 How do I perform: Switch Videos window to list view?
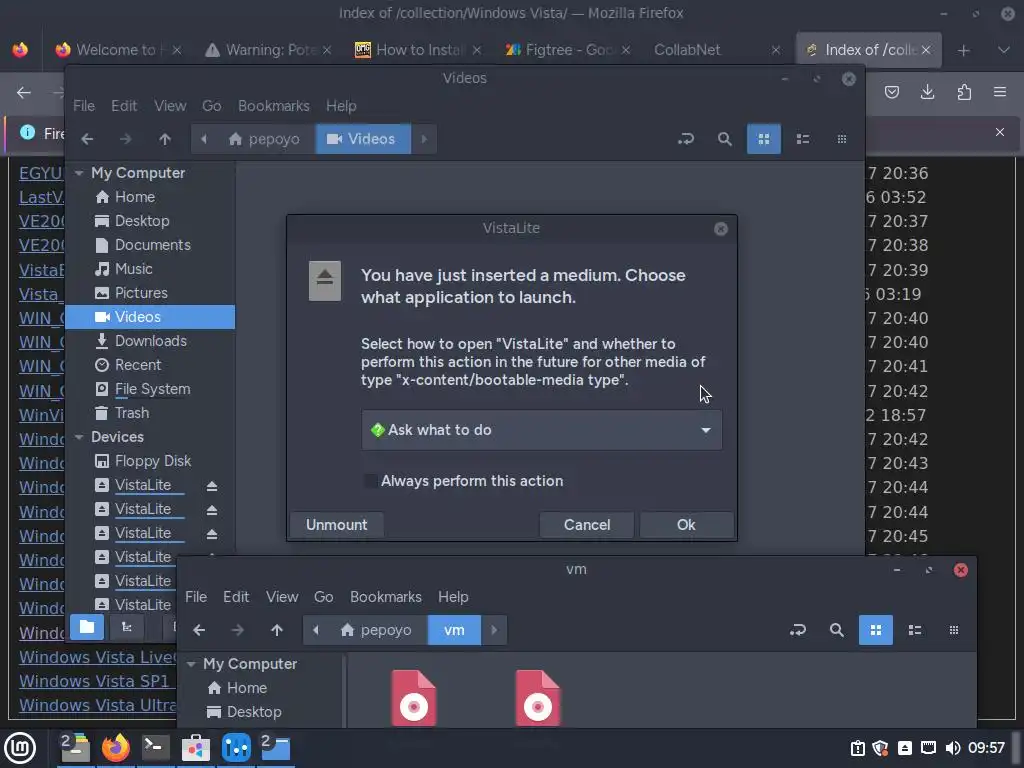click(803, 139)
